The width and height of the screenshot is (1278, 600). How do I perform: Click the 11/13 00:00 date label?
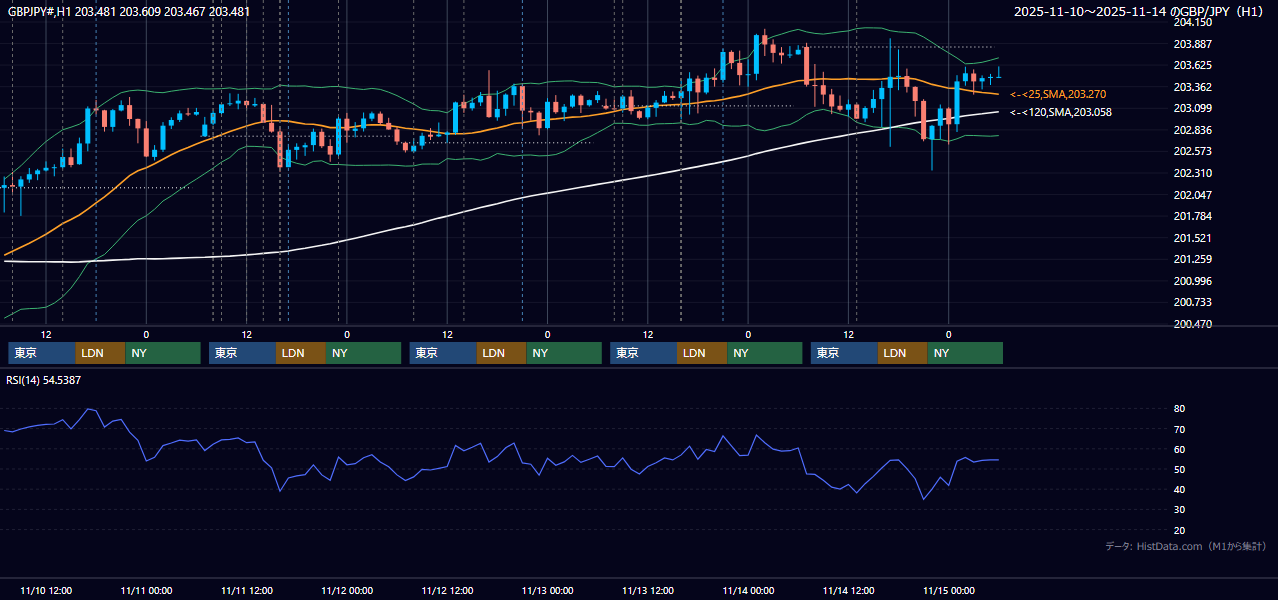point(547,590)
